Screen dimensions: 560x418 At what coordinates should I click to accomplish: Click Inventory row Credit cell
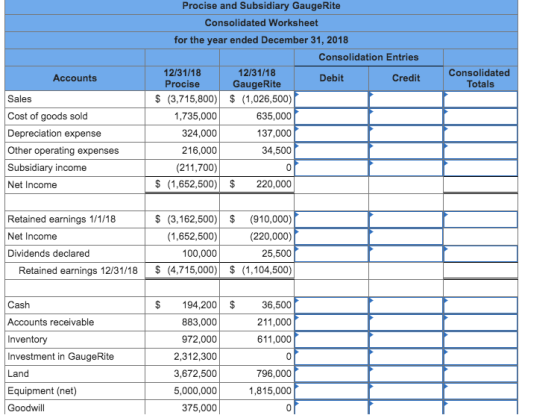click(406, 339)
